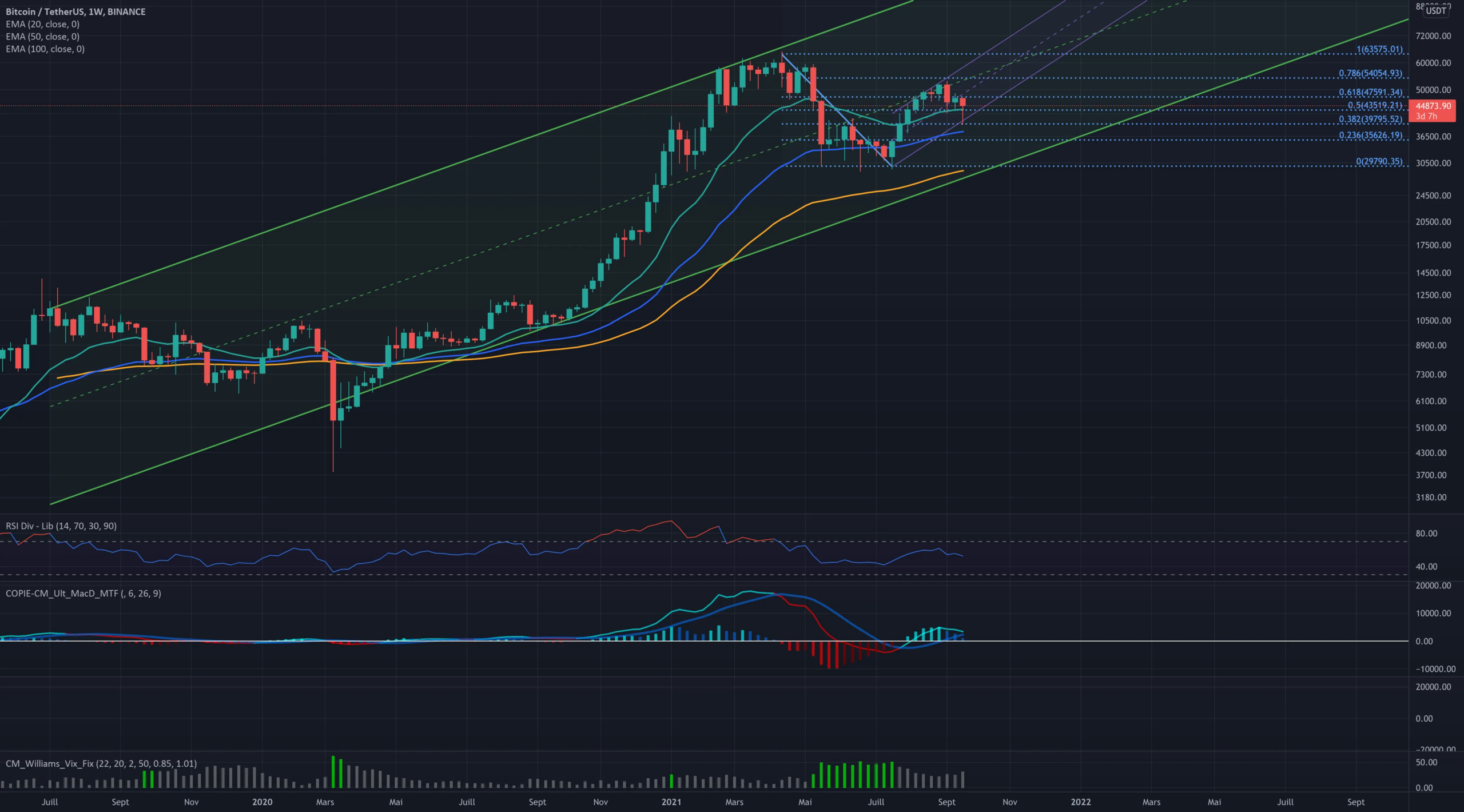Click the March 2020 crash red candle

click(x=333, y=391)
